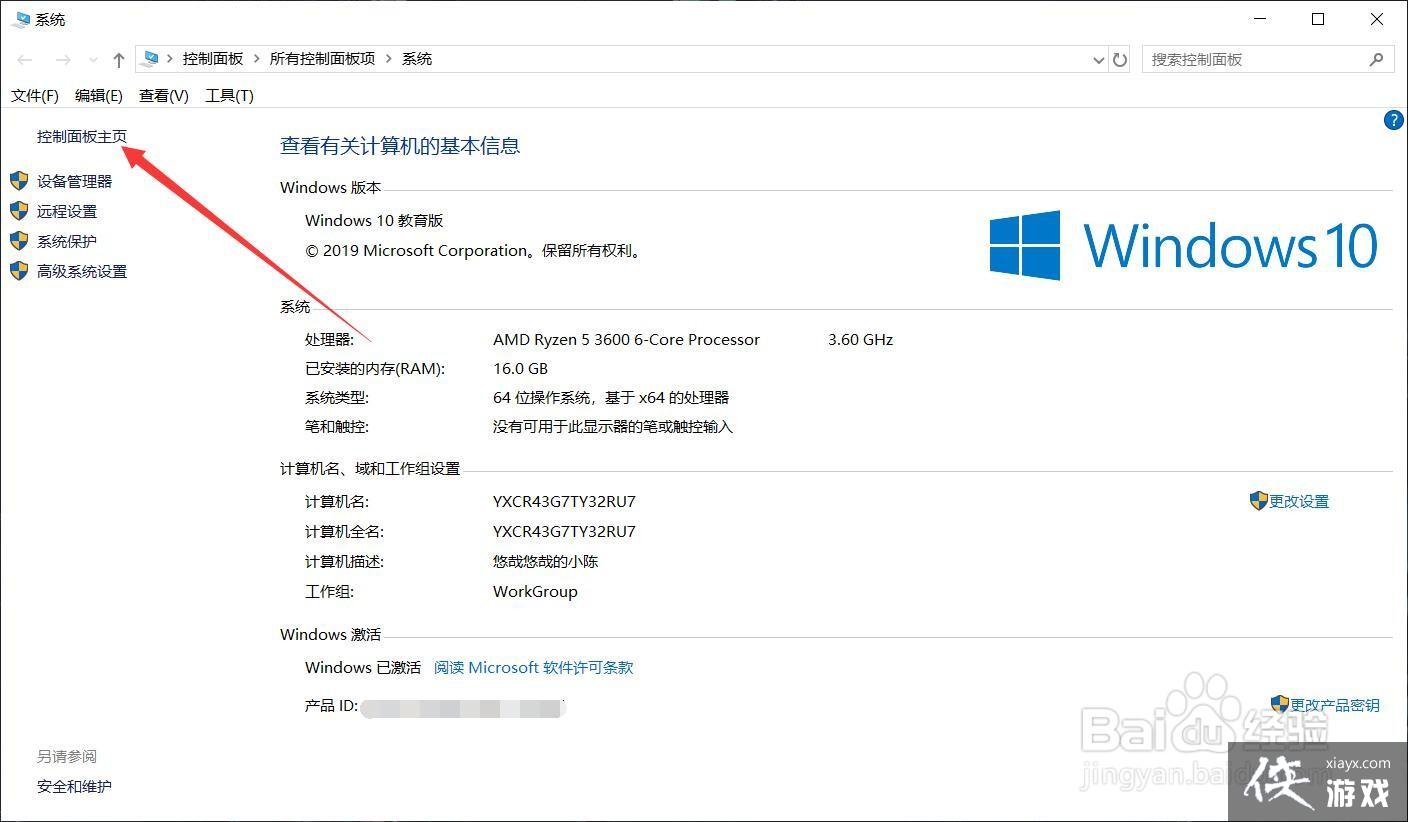
Task: Click the Windows 10 教育版 edition text
Action: tap(374, 220)
